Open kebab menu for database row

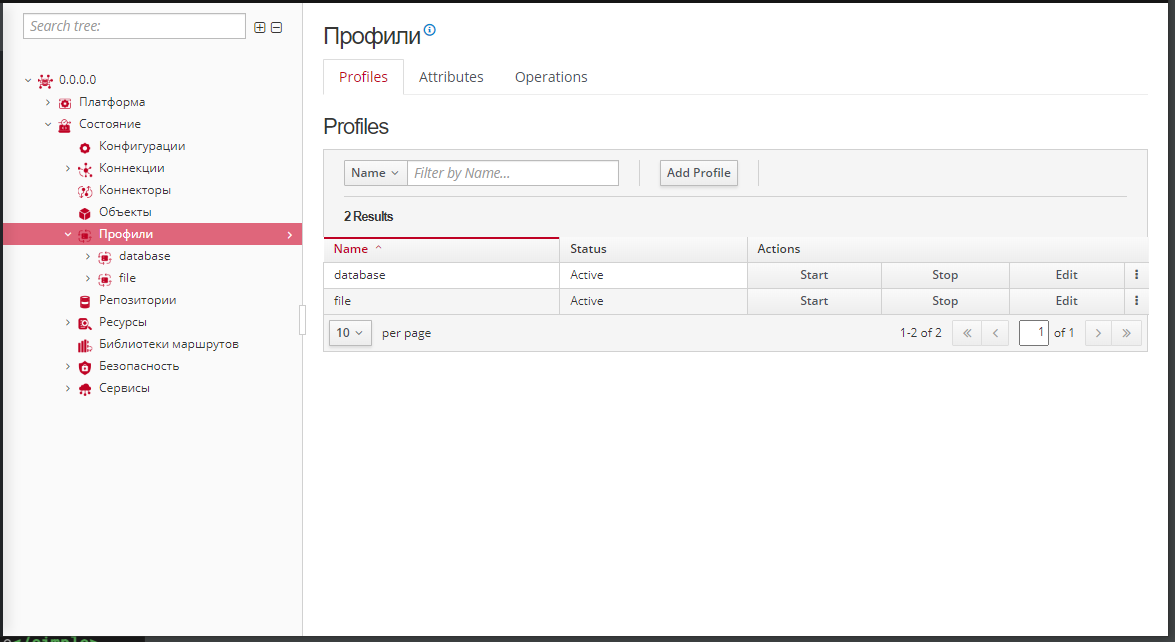(1136, 275)
